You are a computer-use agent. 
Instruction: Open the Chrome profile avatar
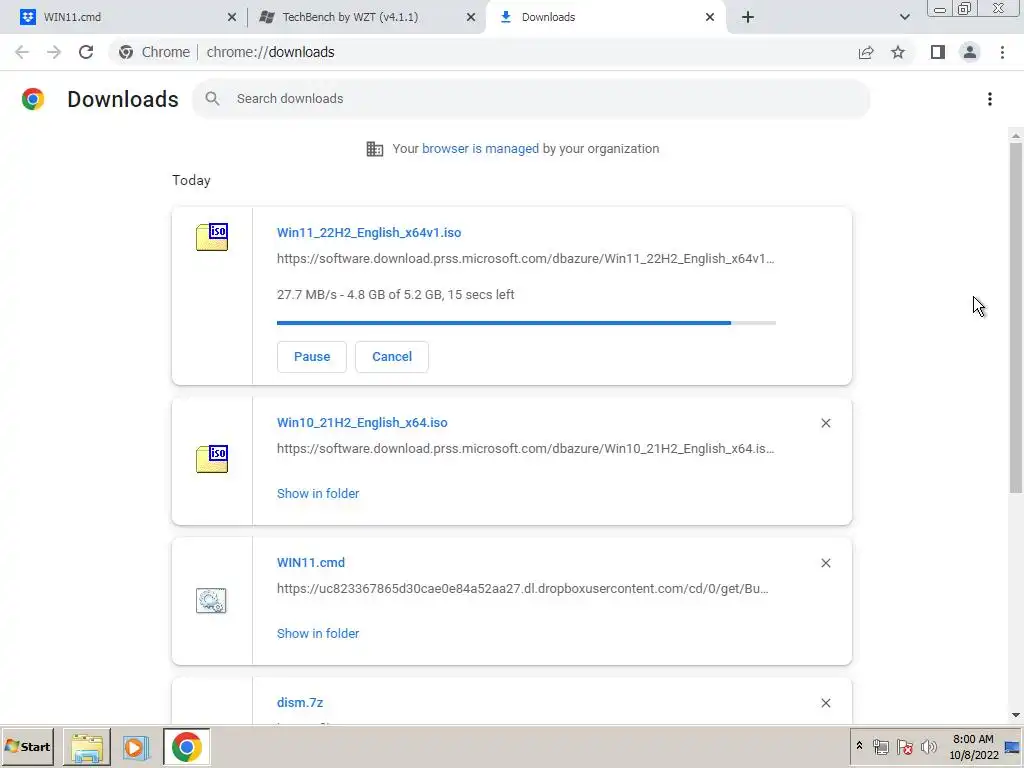pos(970,52)
